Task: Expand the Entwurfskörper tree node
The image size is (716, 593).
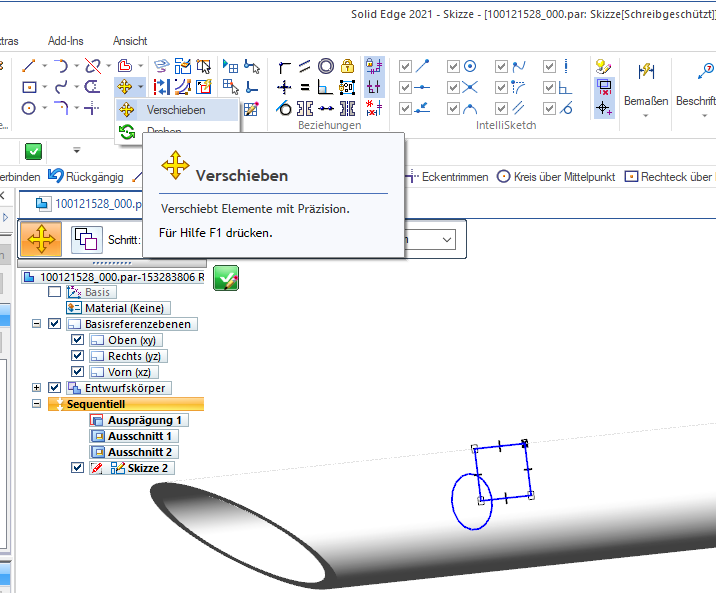Action: pyautogui.click(x=37, y=388)
